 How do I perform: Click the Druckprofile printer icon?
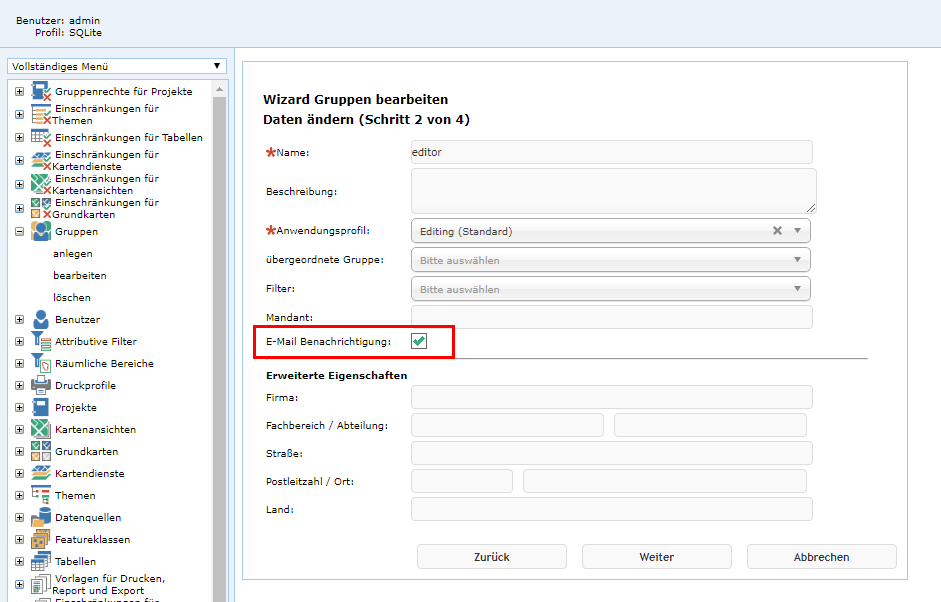click(x=41, y=386)
